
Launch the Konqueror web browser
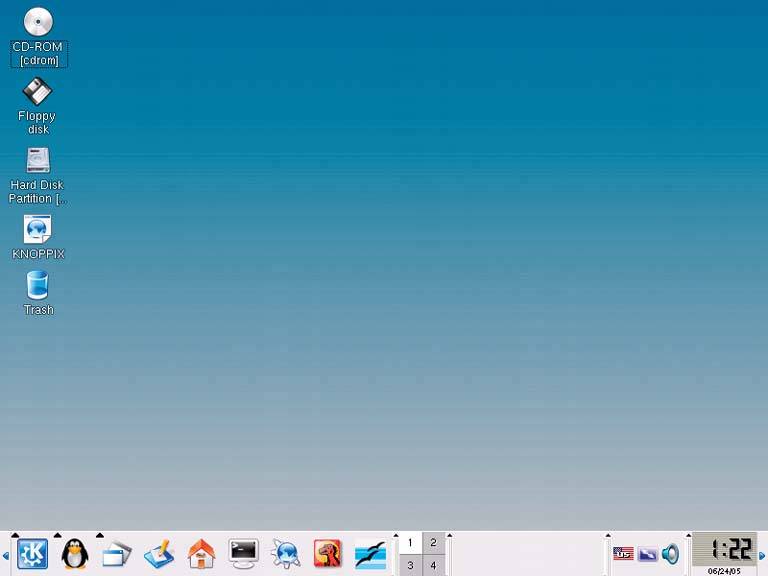click(x=286, y=553)
